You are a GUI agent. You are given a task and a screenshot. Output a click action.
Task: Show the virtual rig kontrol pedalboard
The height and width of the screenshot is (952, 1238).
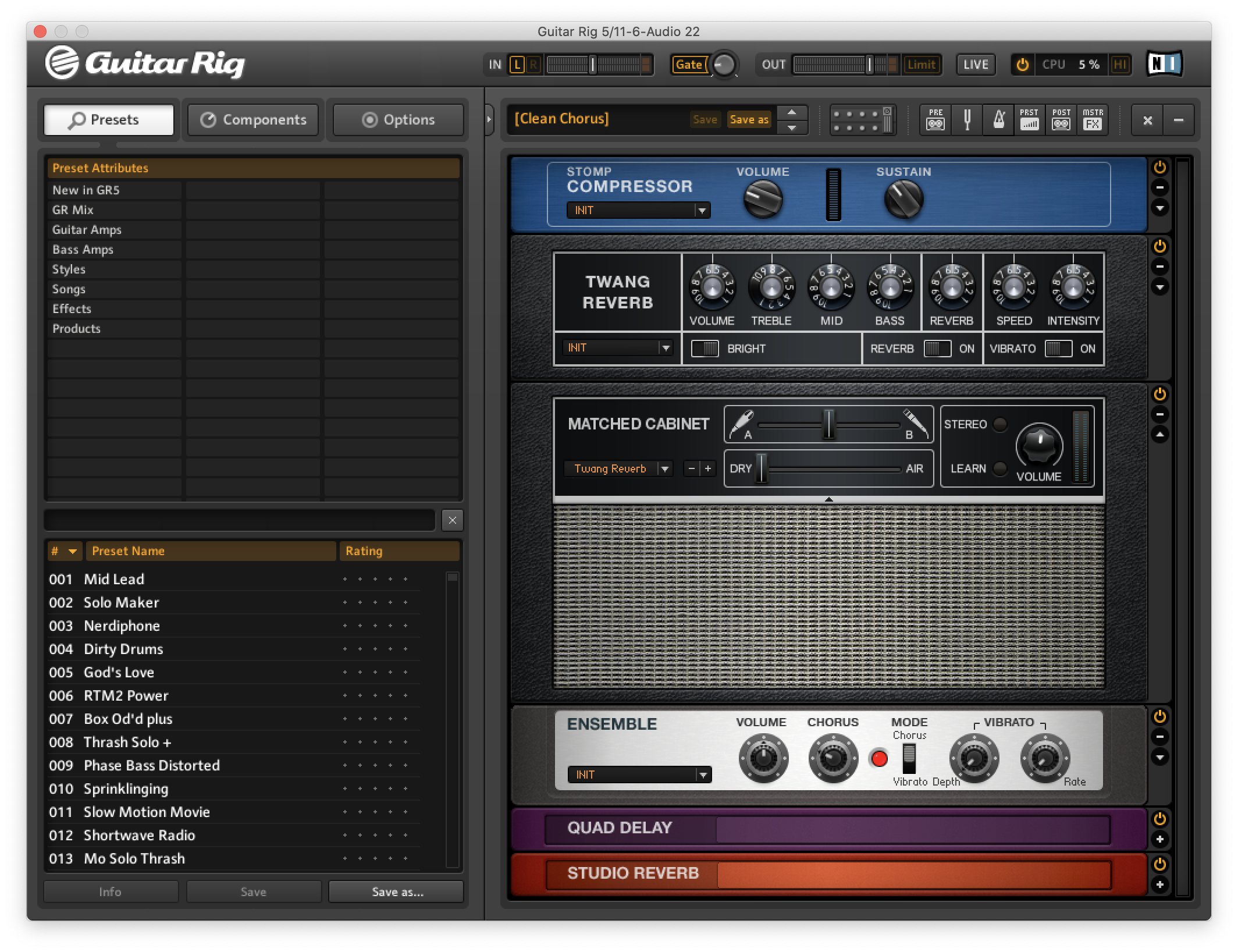click(862, 120)
